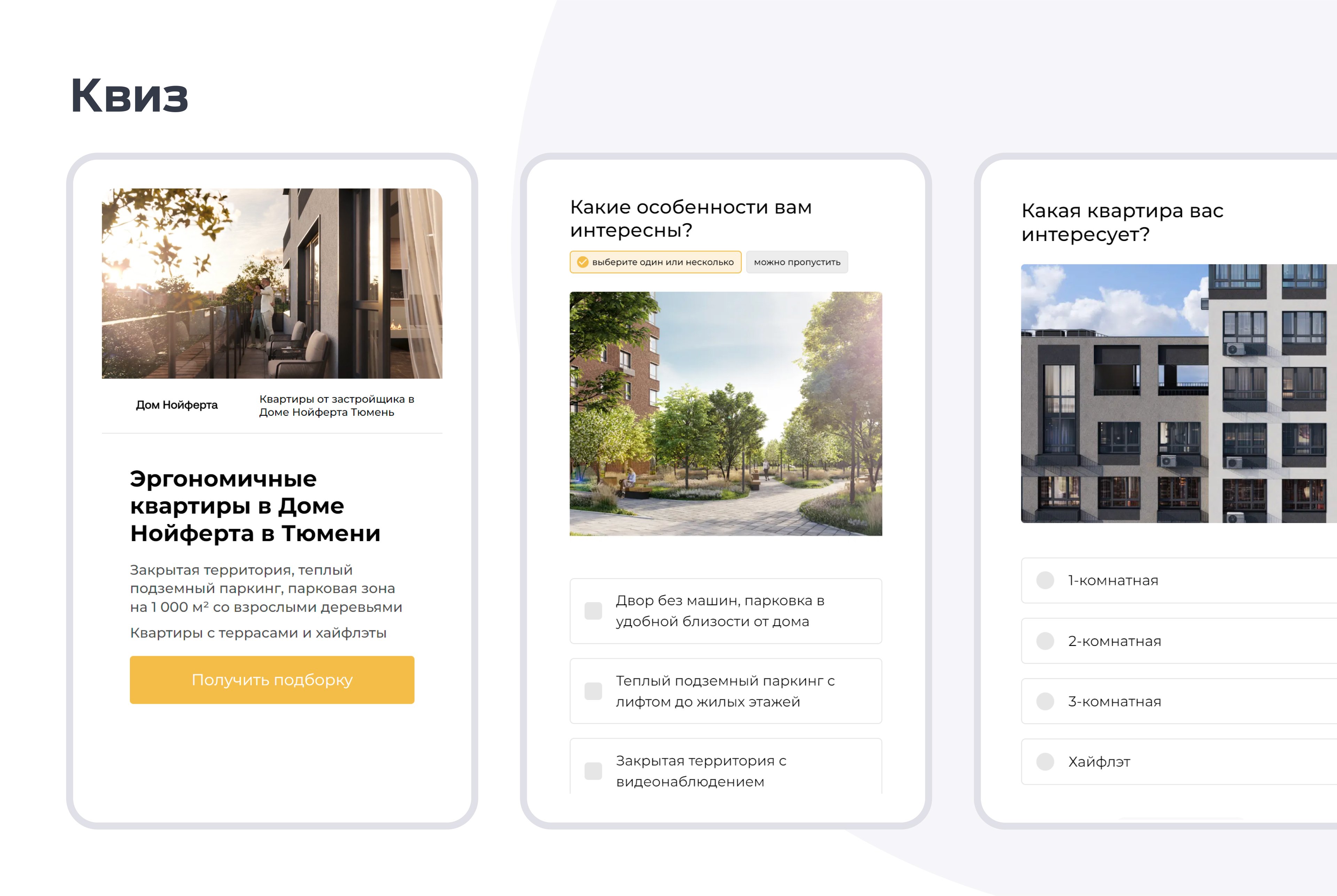Screen dimensions: 1337x896
Task: Click "Какие особенности вам интересны?" question title
Action: pyautogui.click(x=690, y=218)
